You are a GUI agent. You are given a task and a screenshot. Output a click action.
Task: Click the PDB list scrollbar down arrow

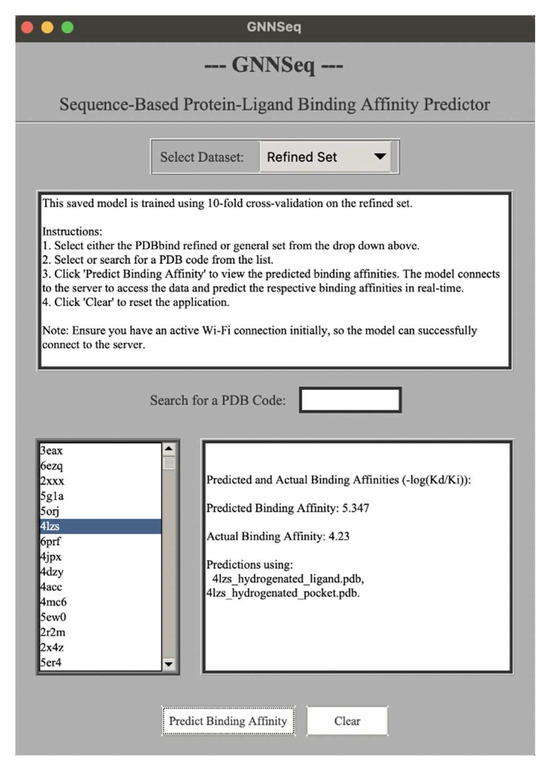click(x=169, y=664)
